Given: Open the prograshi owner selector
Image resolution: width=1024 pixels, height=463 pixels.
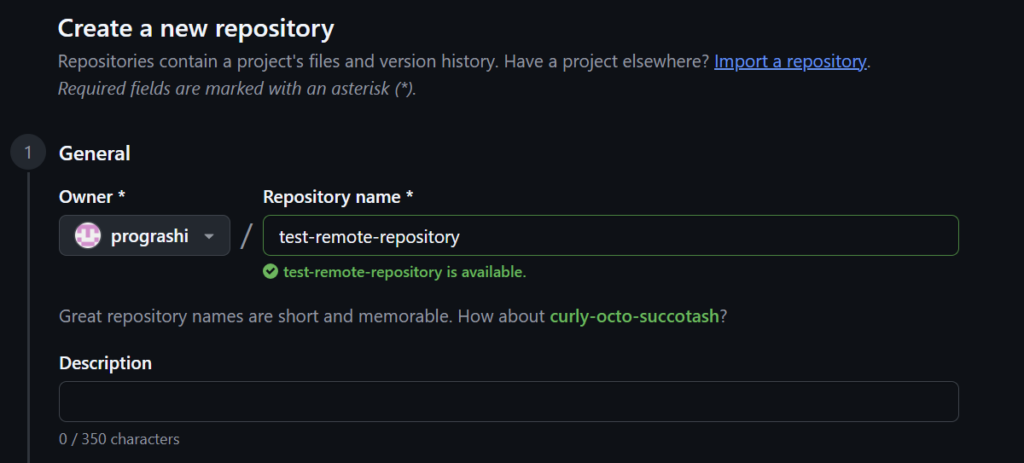Looking at the screenshot, I should [144, 236].
